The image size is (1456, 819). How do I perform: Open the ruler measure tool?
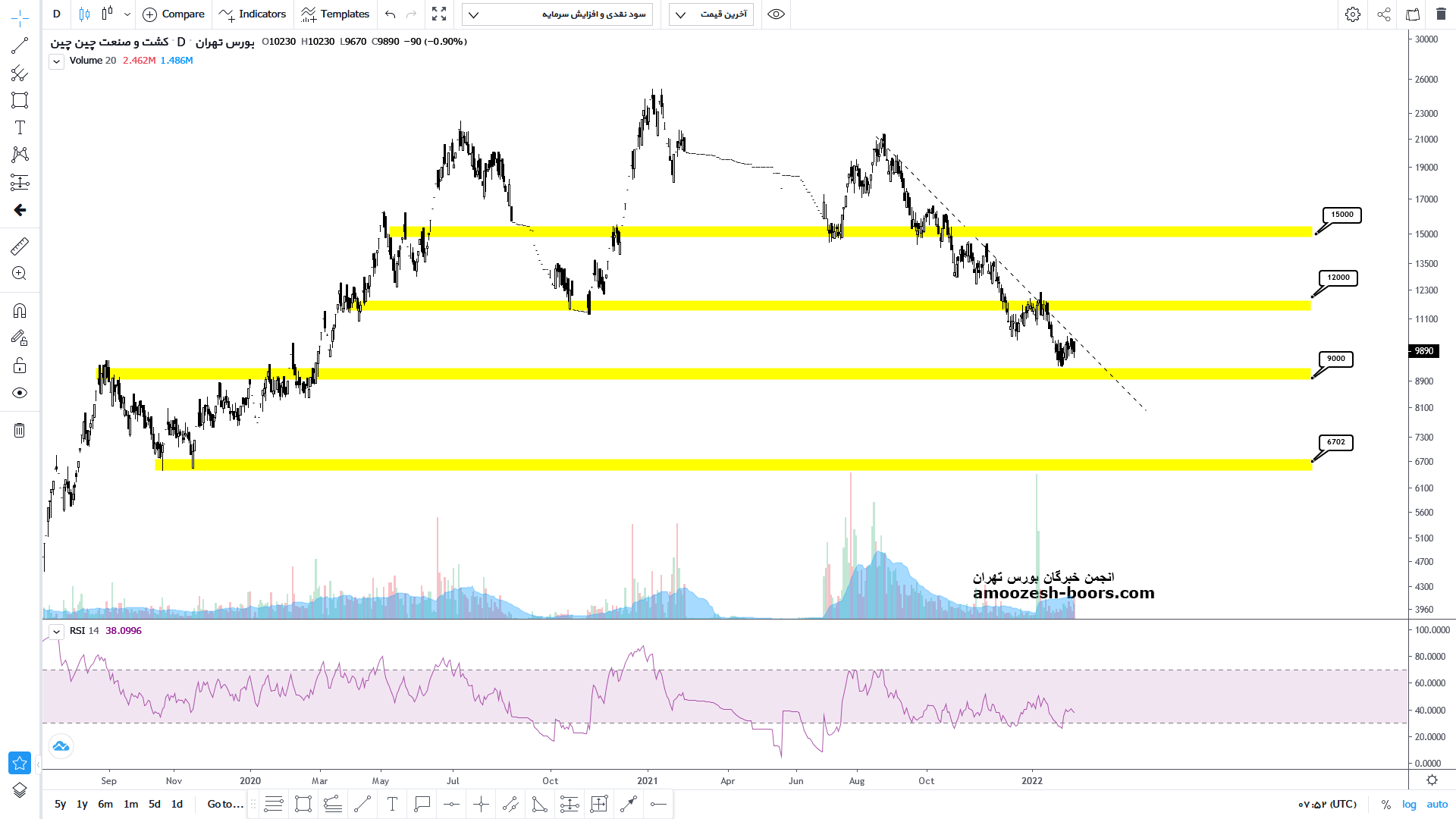pyautogui.click(x=20, y=246)
